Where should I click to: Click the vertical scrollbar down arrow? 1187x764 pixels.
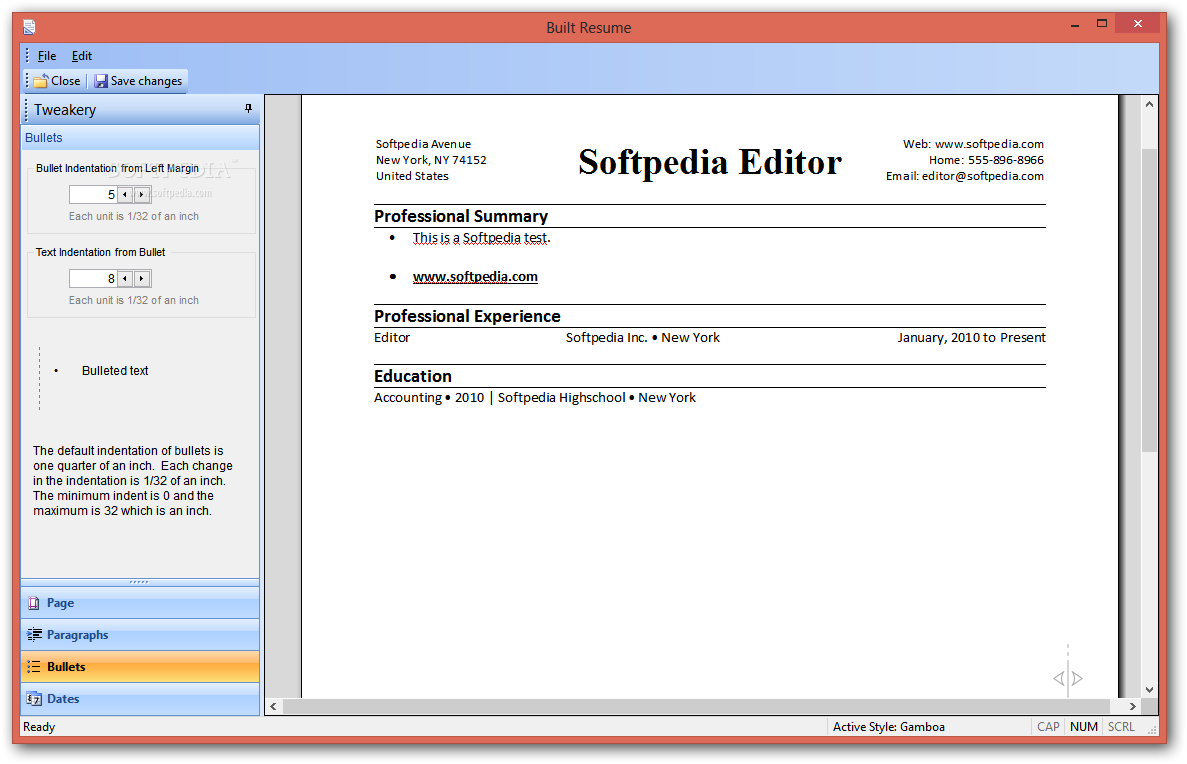[1149, 690]
